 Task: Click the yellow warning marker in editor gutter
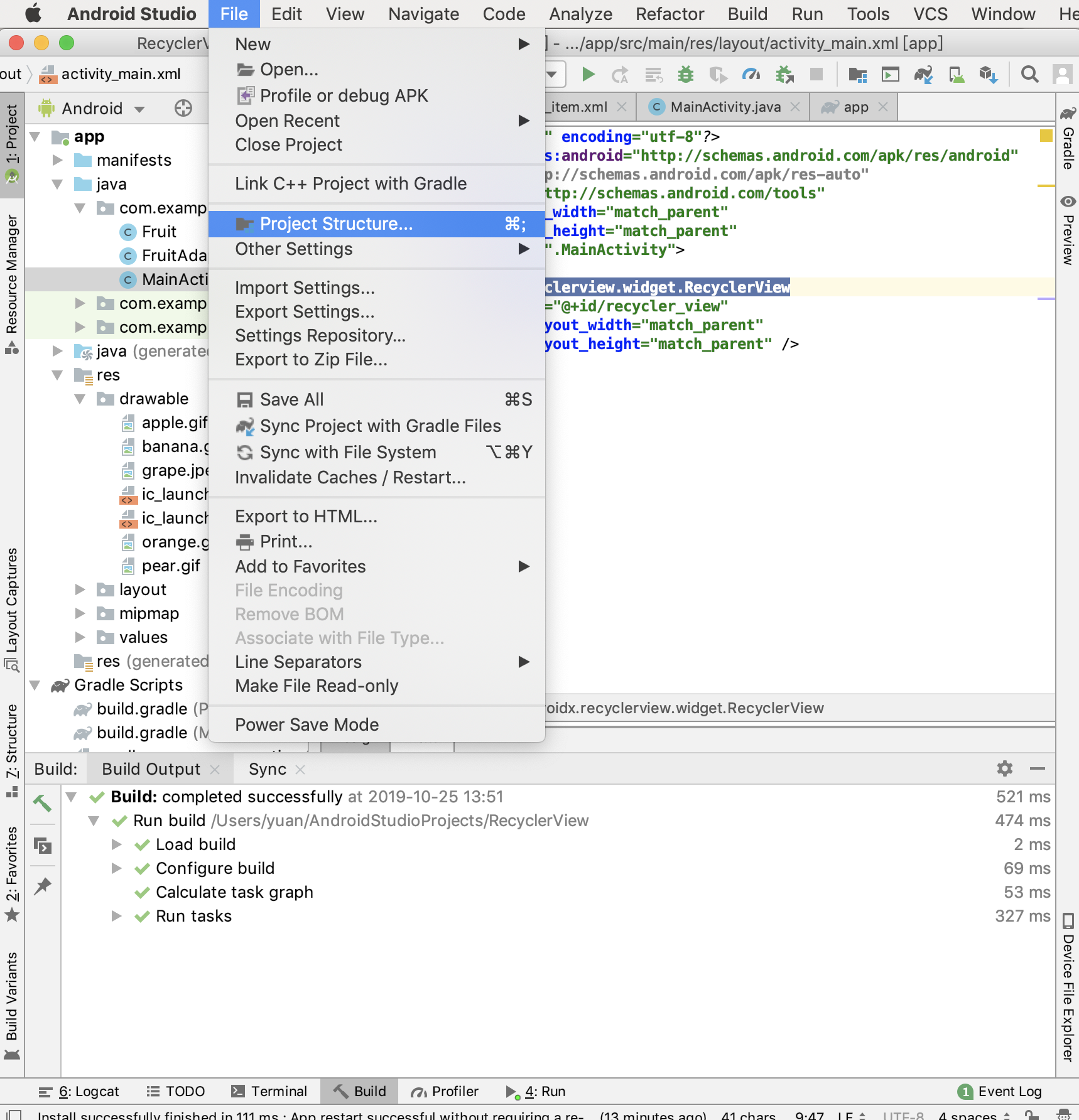click(1046, 136)
